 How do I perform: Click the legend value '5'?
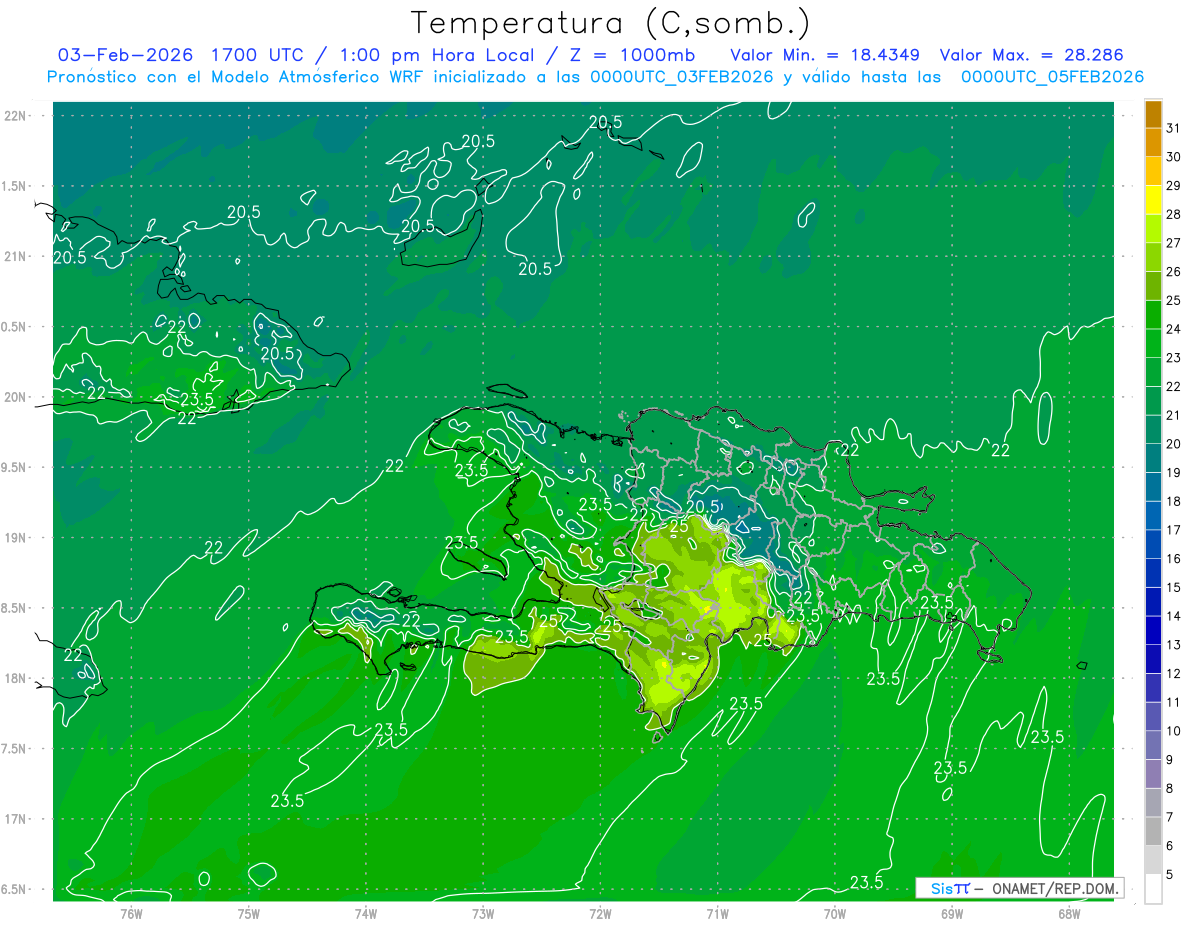tap(1170, 875)
